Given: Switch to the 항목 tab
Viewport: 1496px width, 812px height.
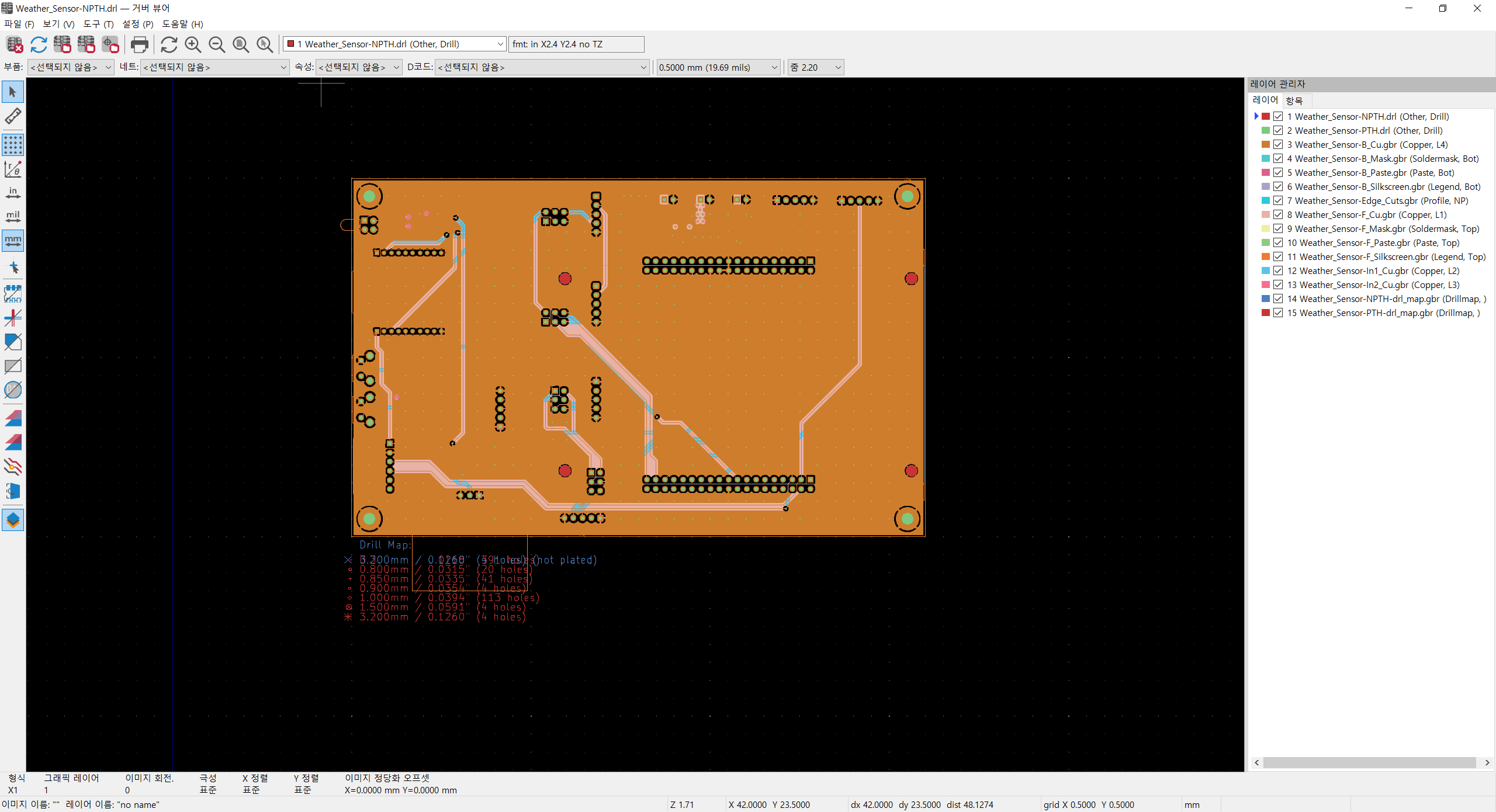Looking at the screenshot, I should pos(1294,100).
